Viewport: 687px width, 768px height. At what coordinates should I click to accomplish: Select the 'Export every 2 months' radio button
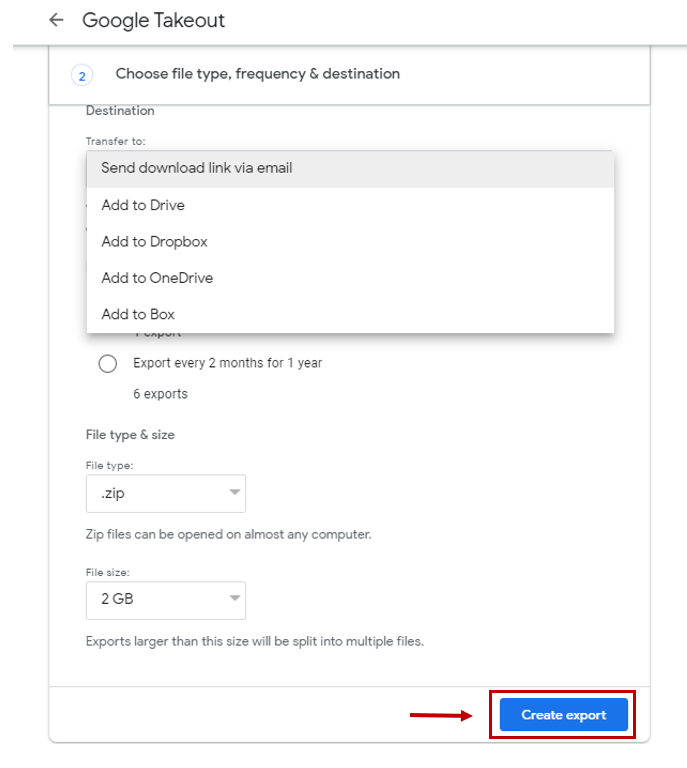point(108,363)
